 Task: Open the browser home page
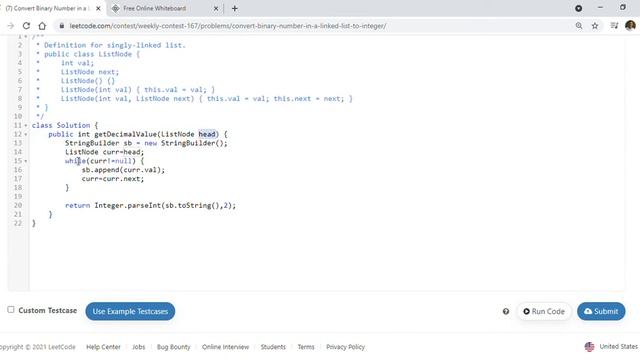coord(42,26)
